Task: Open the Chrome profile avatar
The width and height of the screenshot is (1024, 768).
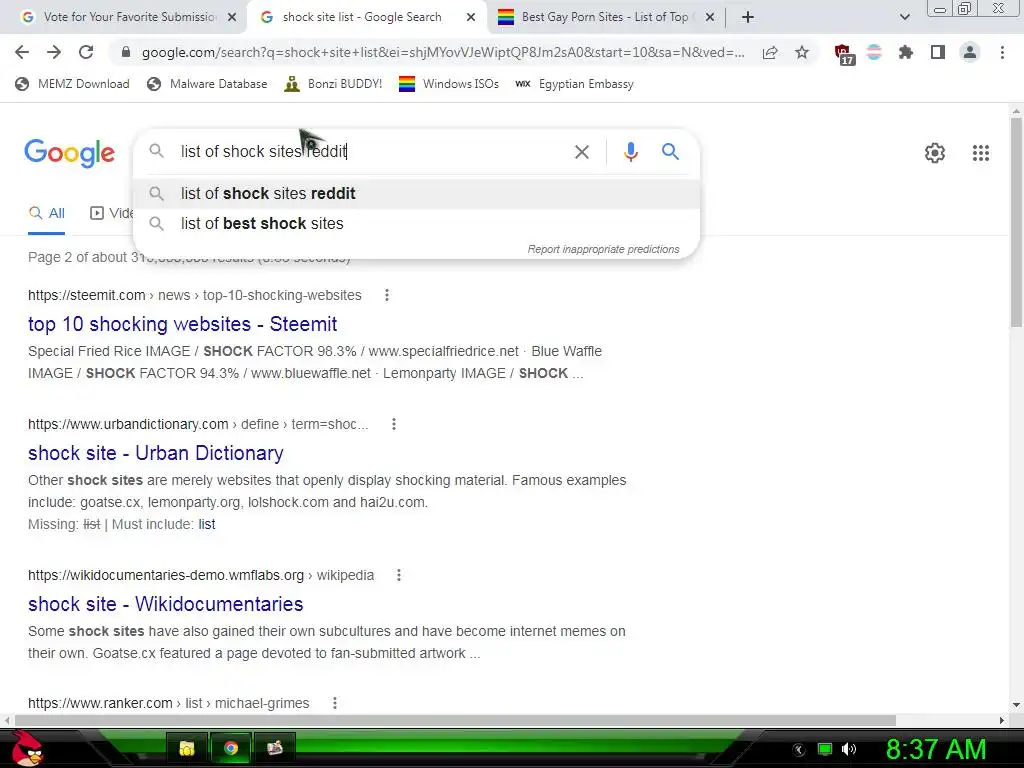Action: tap(970, 52)
